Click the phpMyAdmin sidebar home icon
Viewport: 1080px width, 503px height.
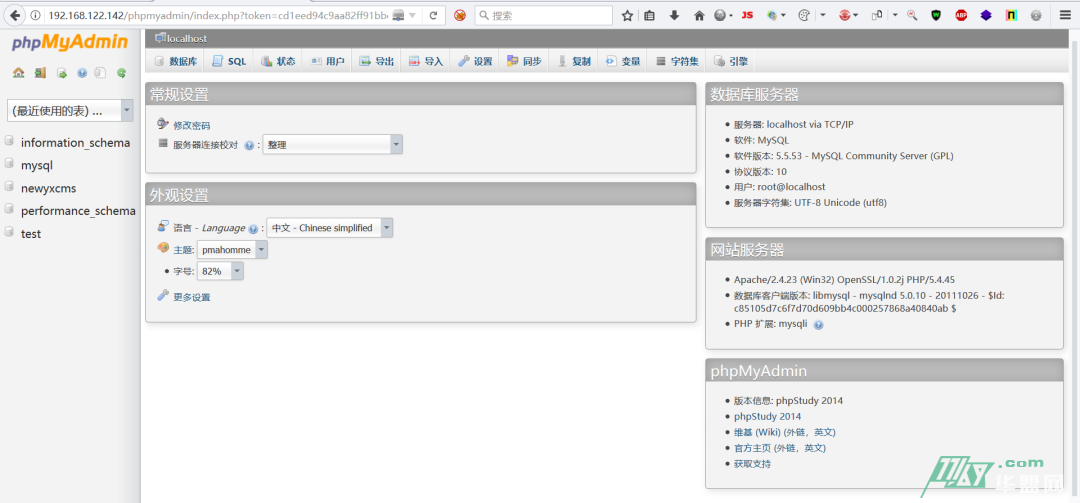pyautogui.click(x=18, y=73)
